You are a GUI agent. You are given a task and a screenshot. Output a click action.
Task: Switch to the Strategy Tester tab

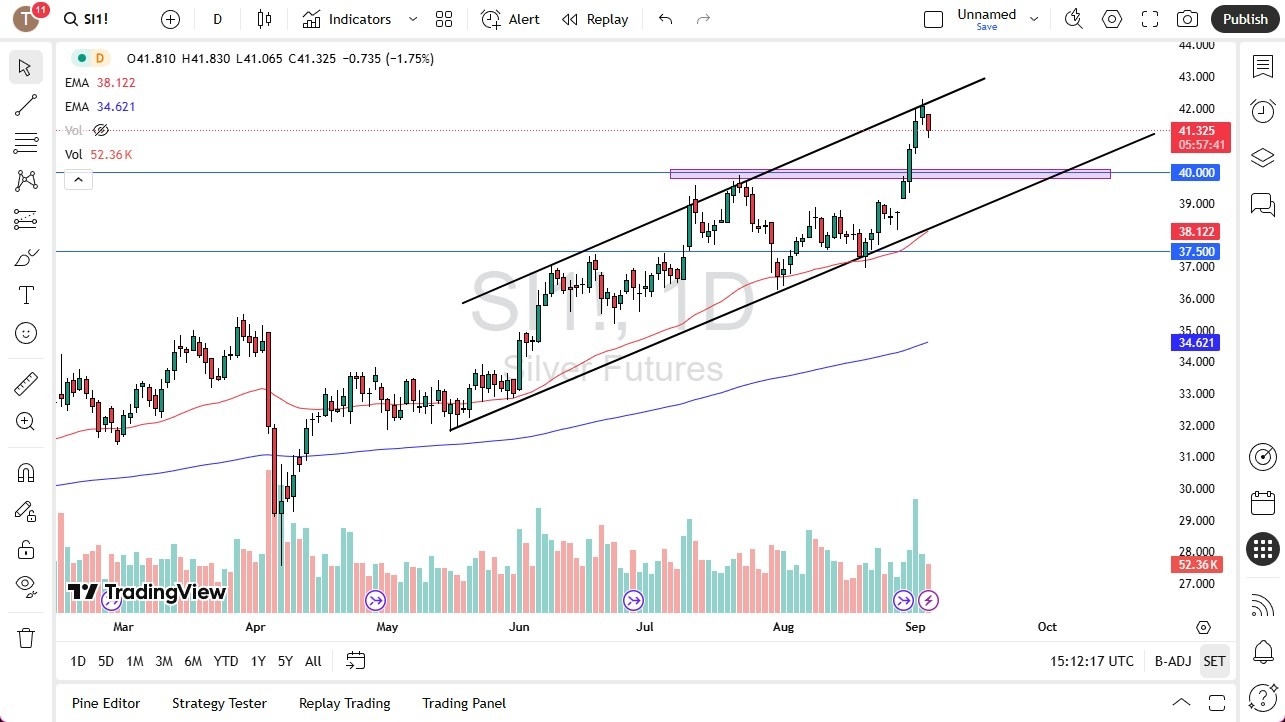click(x=219, y=703)
